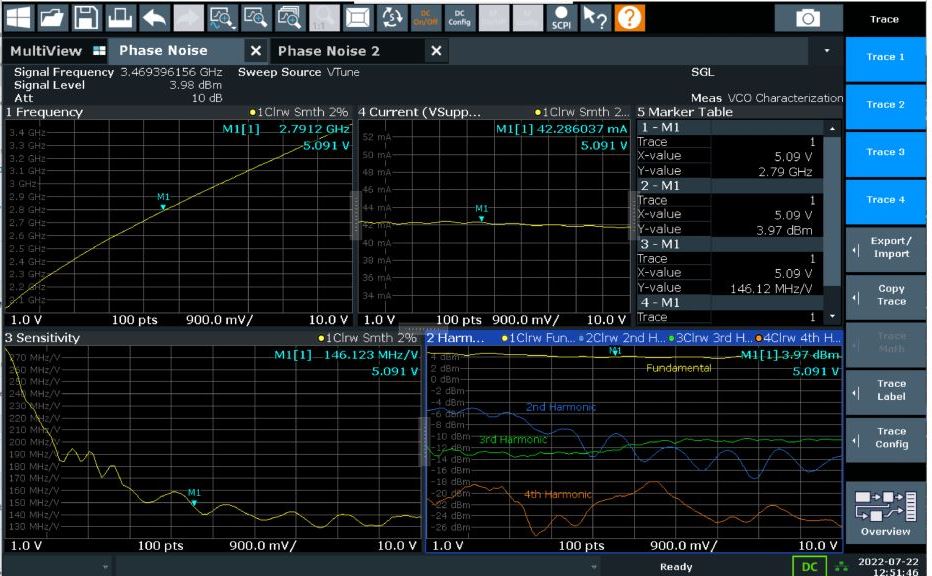Open a saved file with folder icon
The height and width of the screenshot is (576, 932).
pos(52,17)
